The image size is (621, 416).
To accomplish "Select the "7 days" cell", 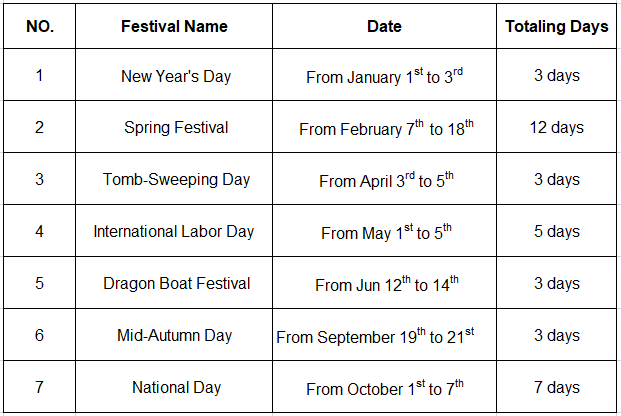I will point(557,388).
